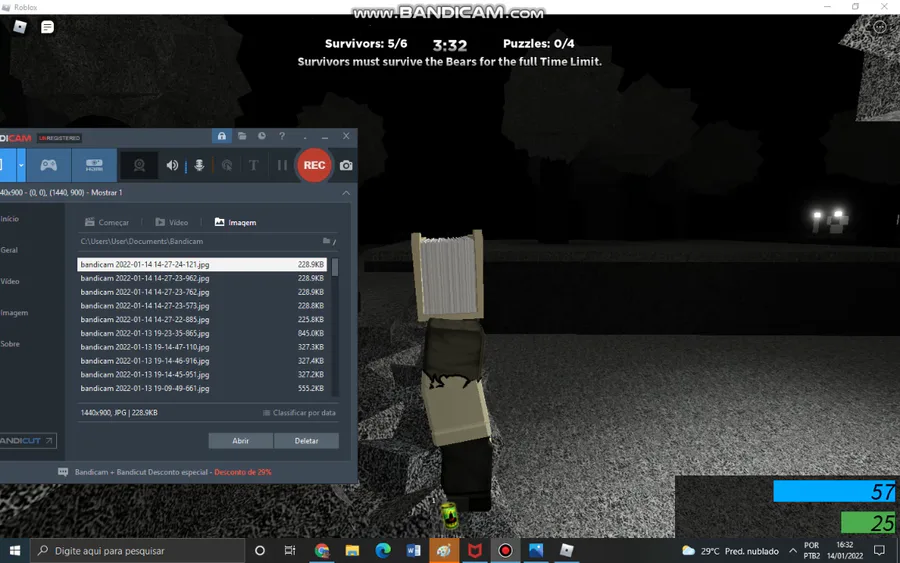Image resolution: width=900 pixels, height=563 pixels.
Task: Start recording with the red REC button
Action: tap(314, 165)
